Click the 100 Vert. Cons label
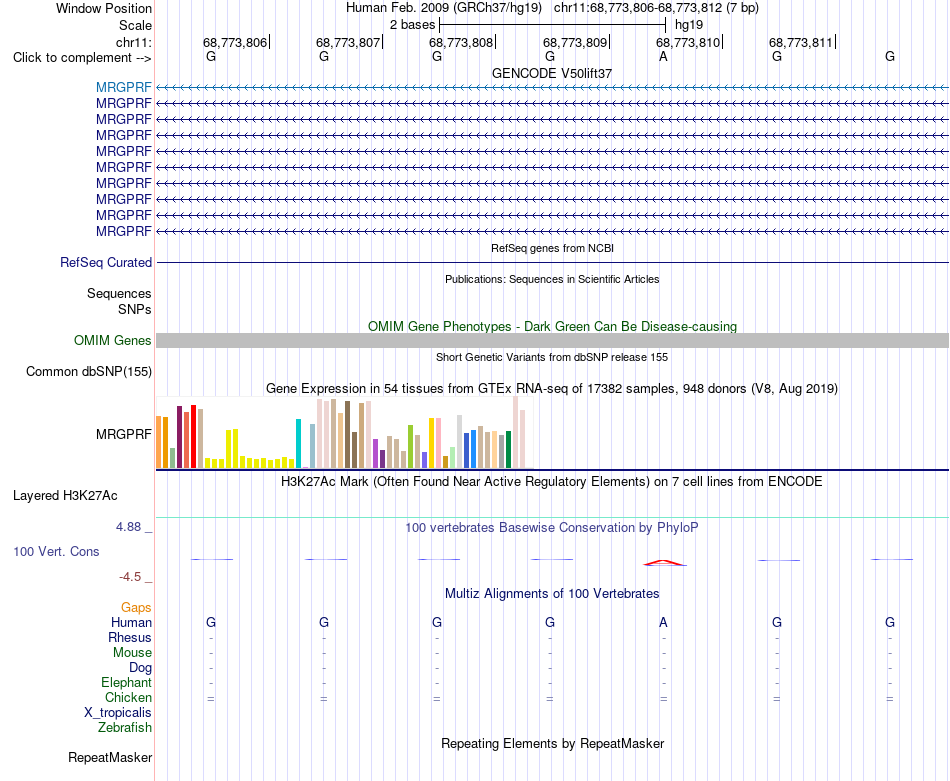950x781 pixels. pos(56,551)
